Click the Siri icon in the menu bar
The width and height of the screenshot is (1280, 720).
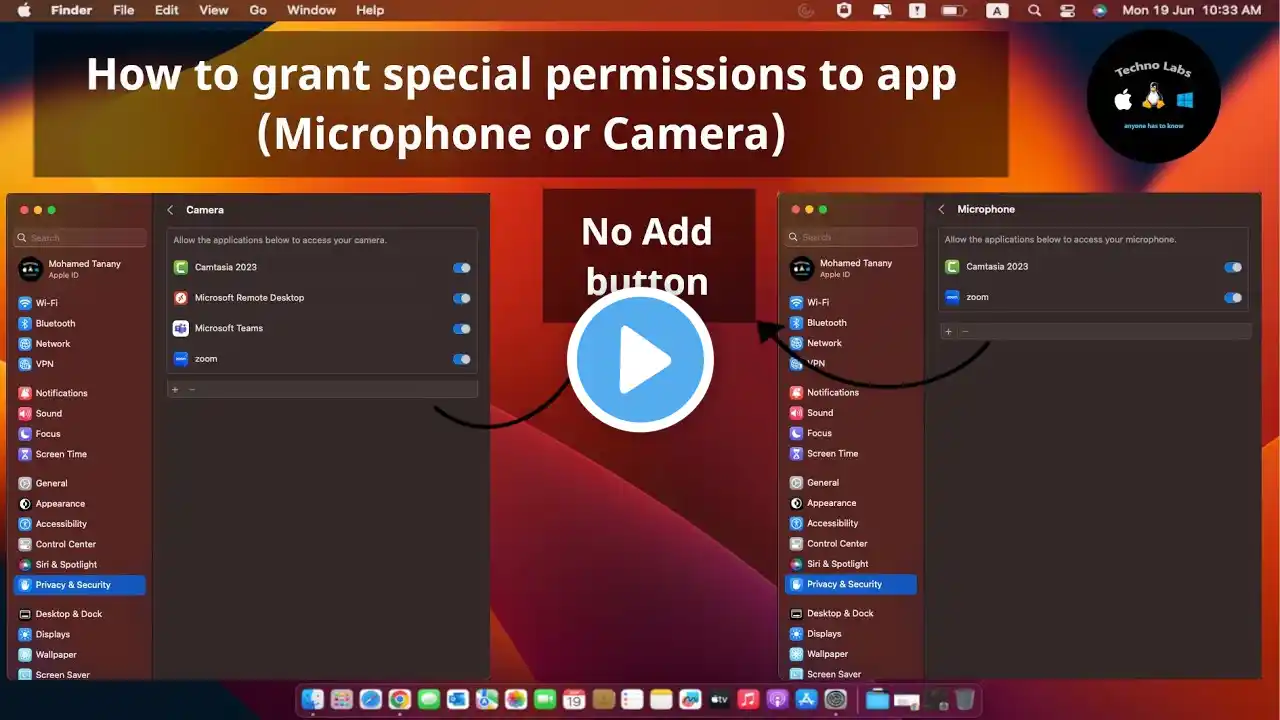click(1100, 10)
